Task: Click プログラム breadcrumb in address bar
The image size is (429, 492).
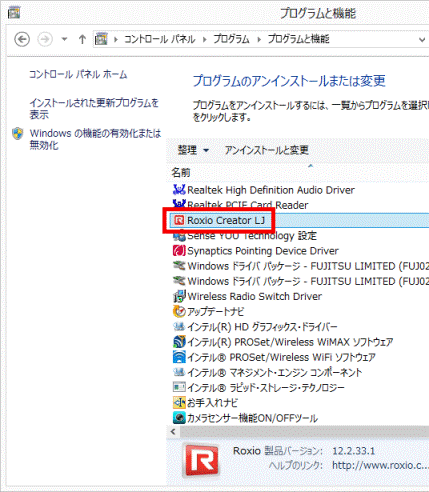Action: 231,39
